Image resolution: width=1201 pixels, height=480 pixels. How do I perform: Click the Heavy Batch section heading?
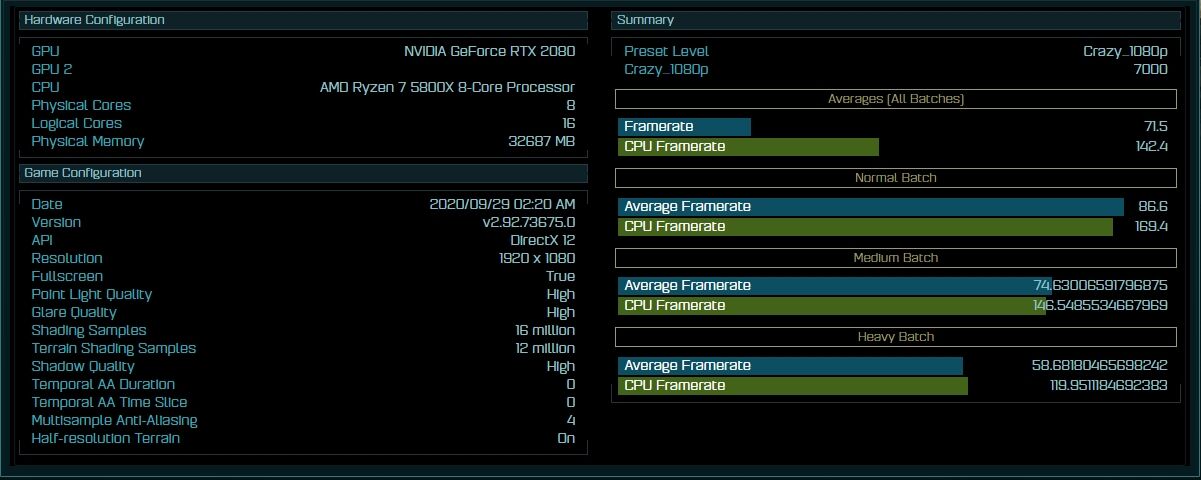coord(895,337)
